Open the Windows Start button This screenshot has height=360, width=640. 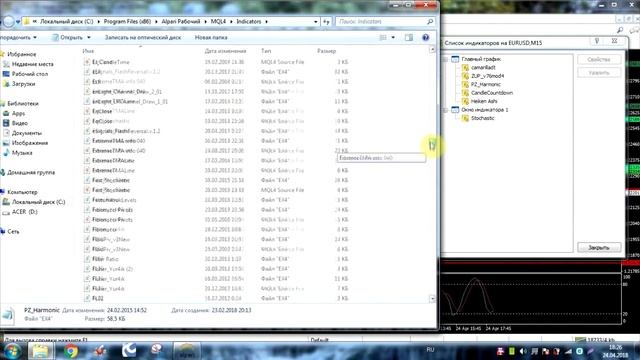tap(11, 351)
